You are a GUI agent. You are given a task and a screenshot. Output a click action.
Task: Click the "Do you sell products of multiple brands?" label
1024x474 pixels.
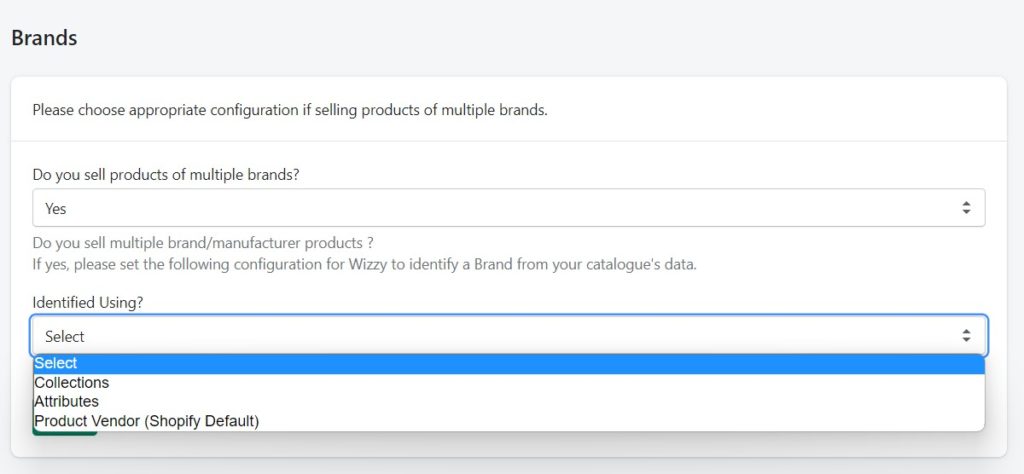(x=166, y=175)
